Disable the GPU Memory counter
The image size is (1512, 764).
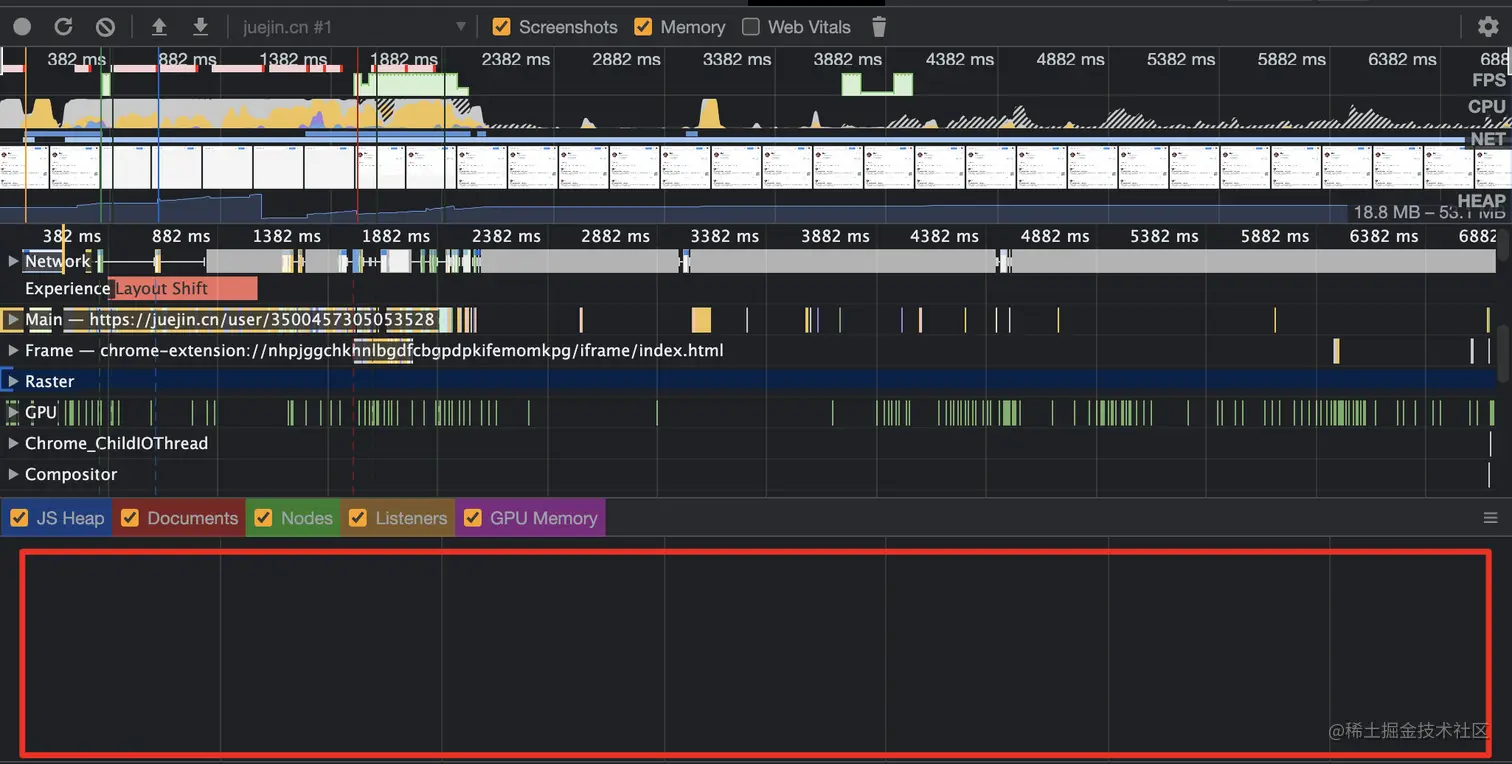tap(472, 518)
